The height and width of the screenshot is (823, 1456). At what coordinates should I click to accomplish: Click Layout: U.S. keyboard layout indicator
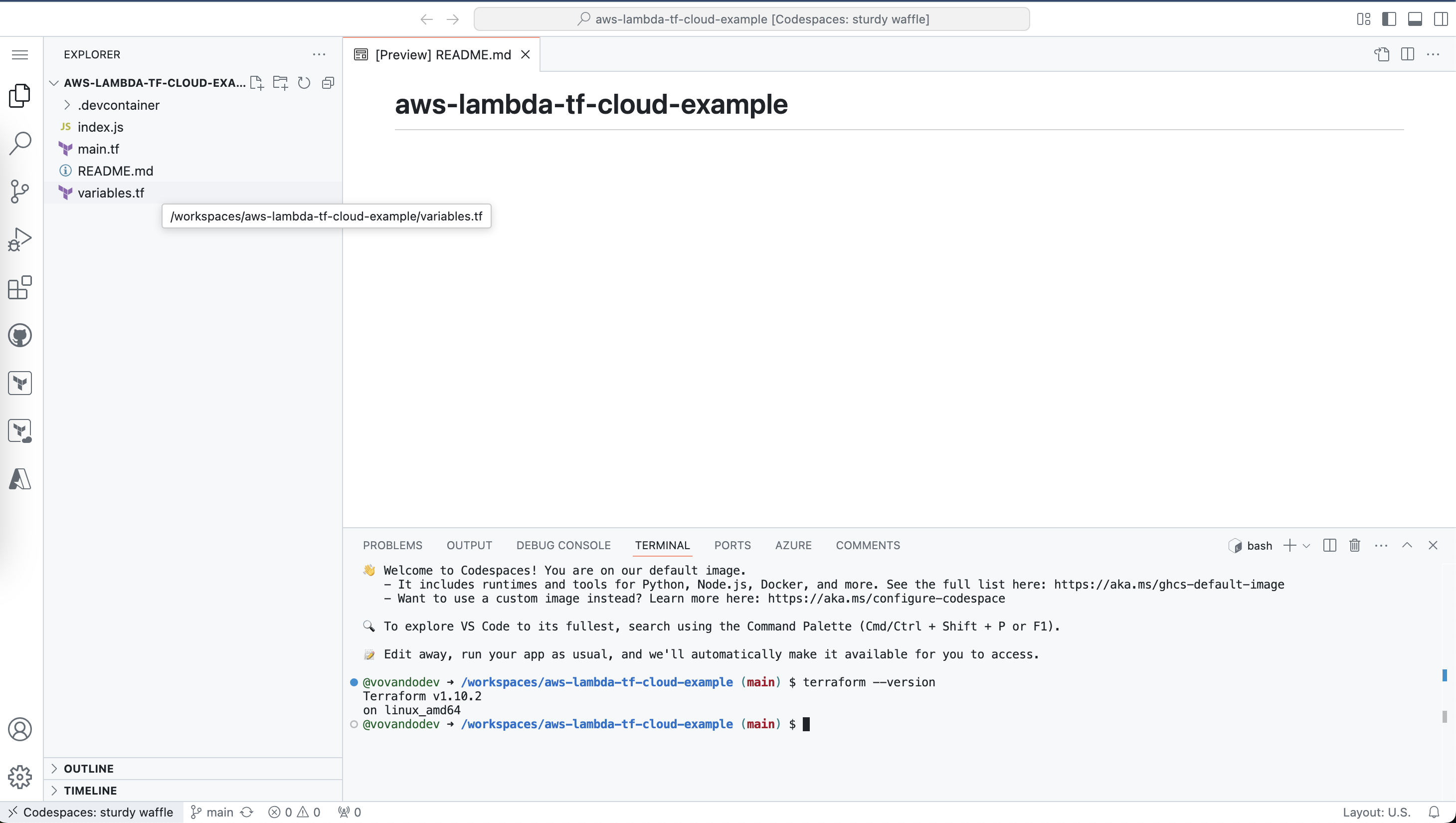pos(1376,812)
